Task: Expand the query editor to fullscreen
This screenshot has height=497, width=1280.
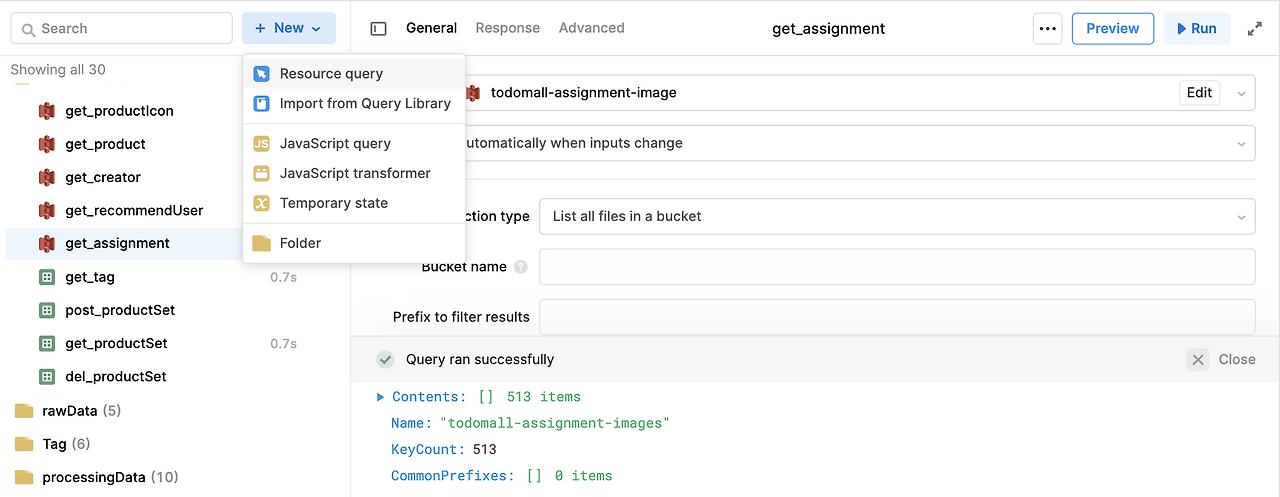Action: (1254, 29)
